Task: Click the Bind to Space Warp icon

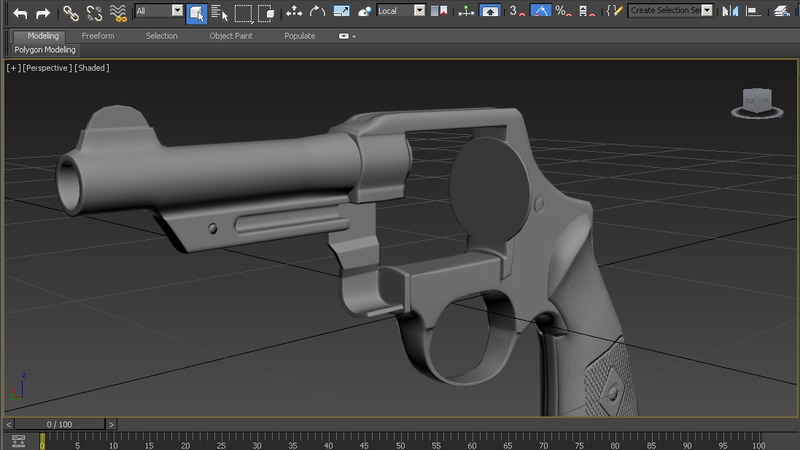Action: (x=119, y=12)
